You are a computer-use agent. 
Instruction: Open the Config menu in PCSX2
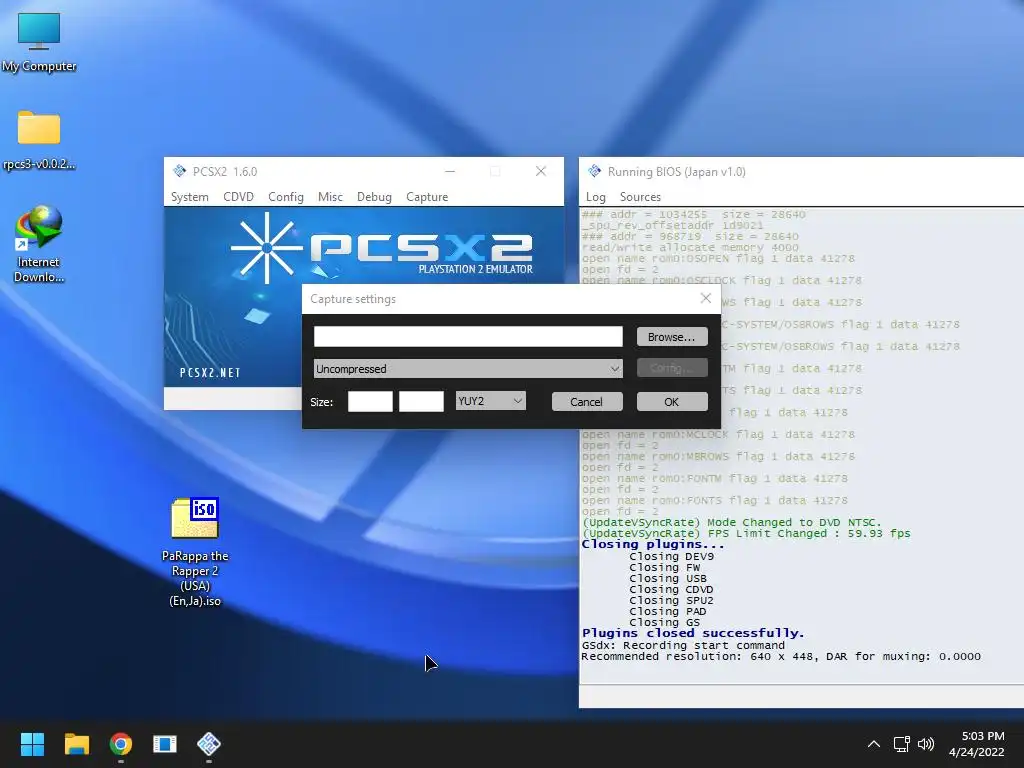coord(285,197)
